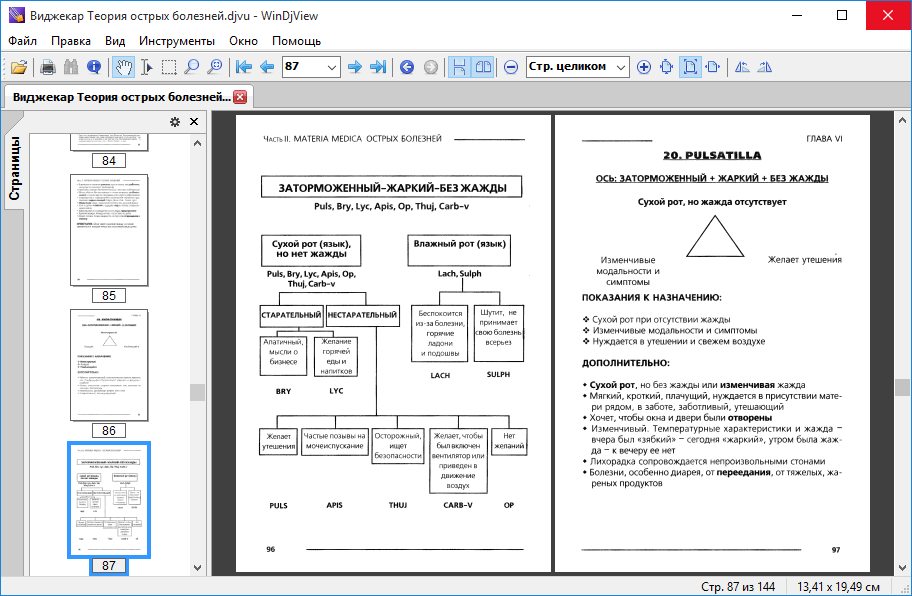Image resolution: width=912 pixels, height=596 pixels.
Task: Switch to the Страницы sidebar tab
Action: (x=14, y=168)
